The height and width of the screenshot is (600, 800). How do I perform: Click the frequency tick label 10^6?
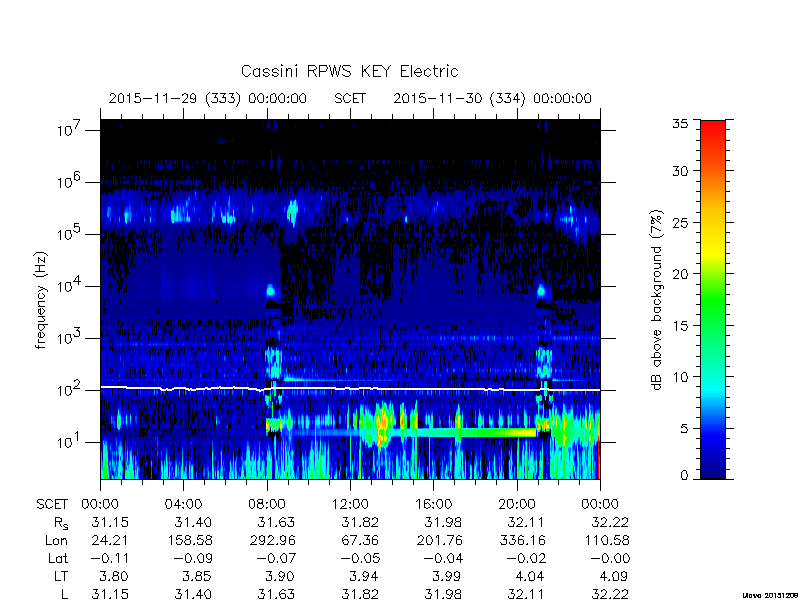tap(70, 181)
